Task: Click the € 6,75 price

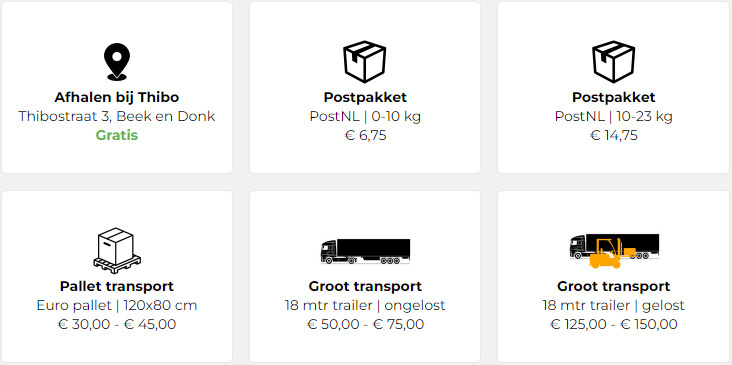Action: click(365, 135)
